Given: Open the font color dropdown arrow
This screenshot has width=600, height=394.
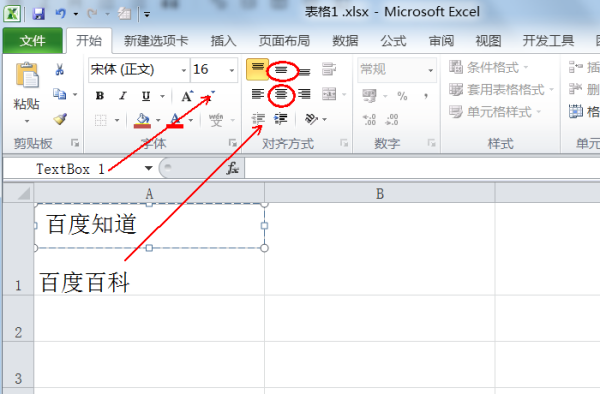Looking at the screenshot, I should [191, 120].
